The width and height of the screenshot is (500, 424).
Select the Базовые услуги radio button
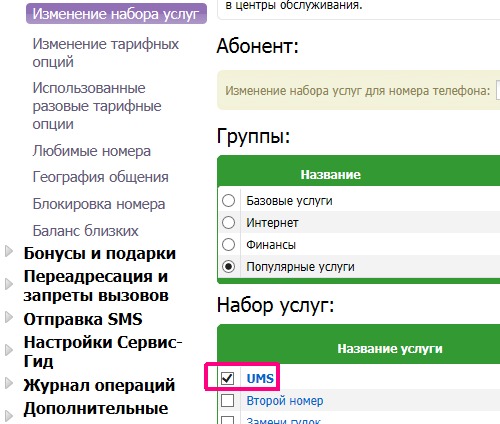[228, 201]
